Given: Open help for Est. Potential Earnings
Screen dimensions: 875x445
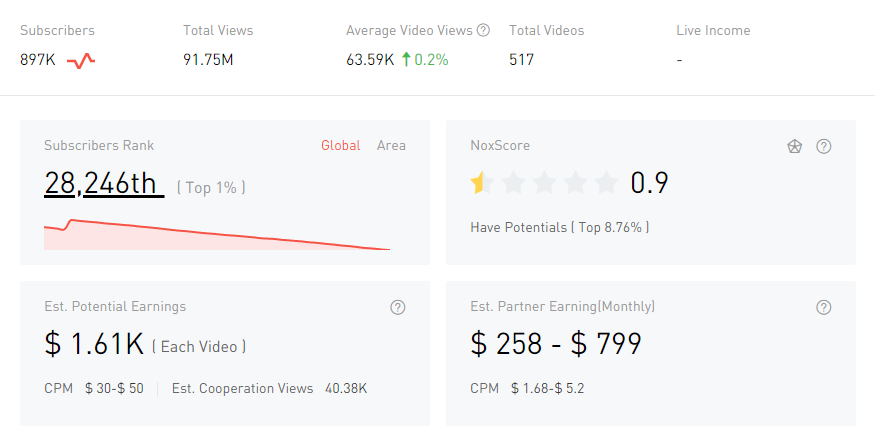Looking at the screenshot, I should [x=398, y=307].
